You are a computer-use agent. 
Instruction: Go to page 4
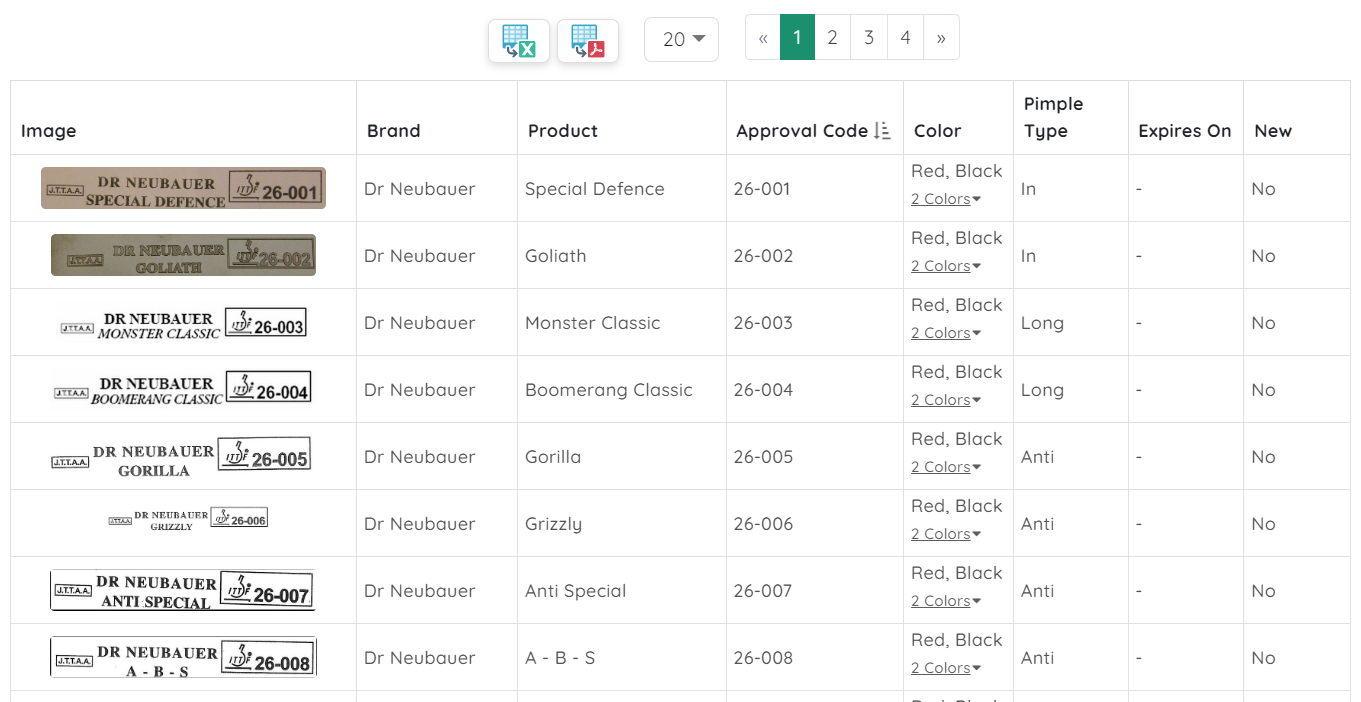tap(905, 38)
